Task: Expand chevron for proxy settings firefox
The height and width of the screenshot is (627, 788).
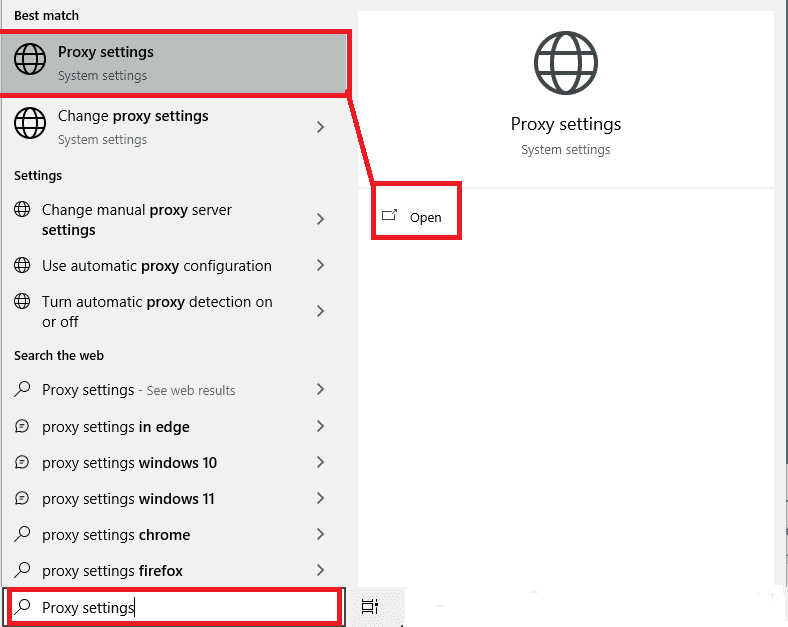Action: (320, 571)
